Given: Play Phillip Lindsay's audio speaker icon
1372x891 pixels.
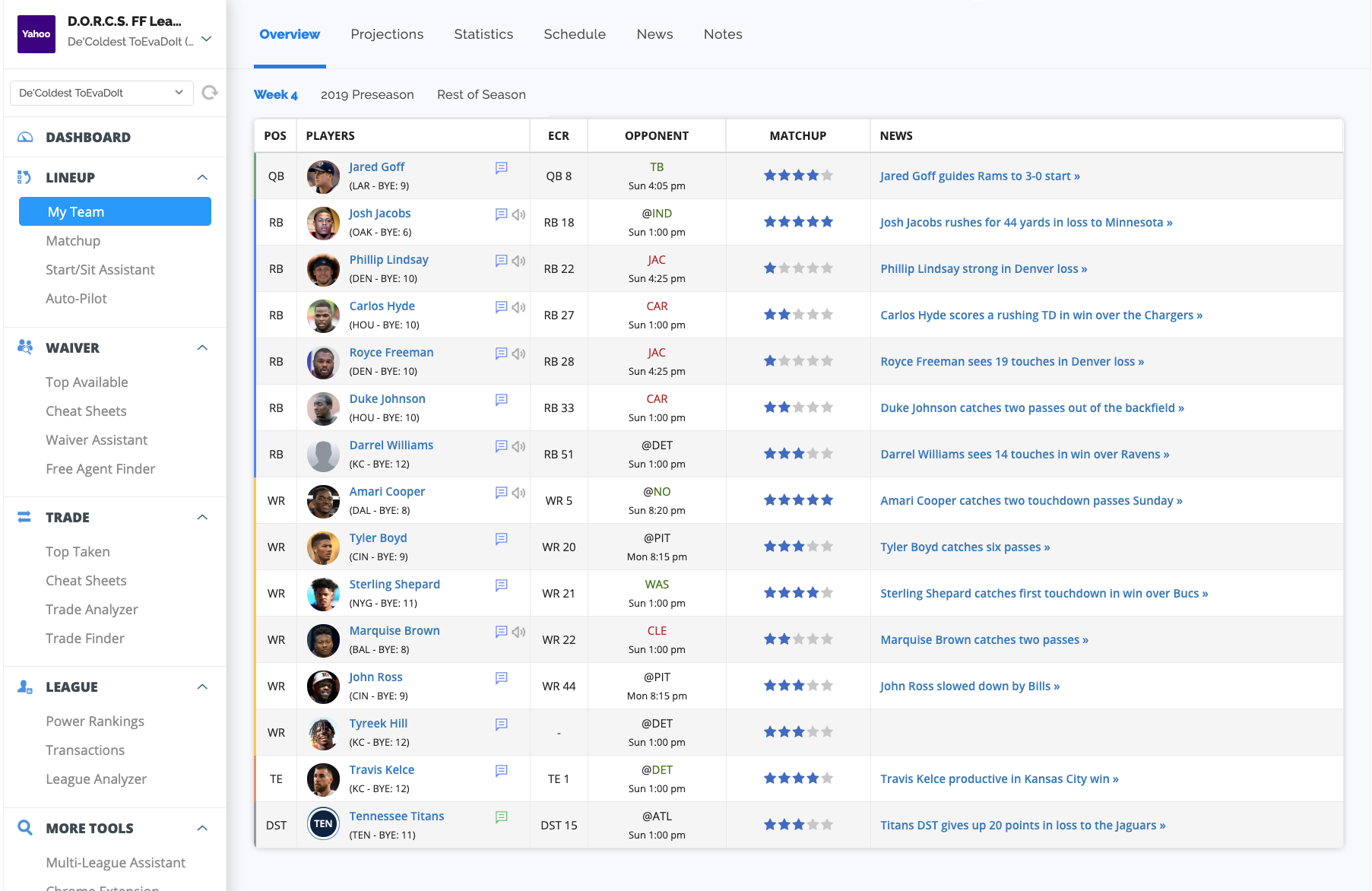Looking at the screenshot, I should click(x=519, y=261).
